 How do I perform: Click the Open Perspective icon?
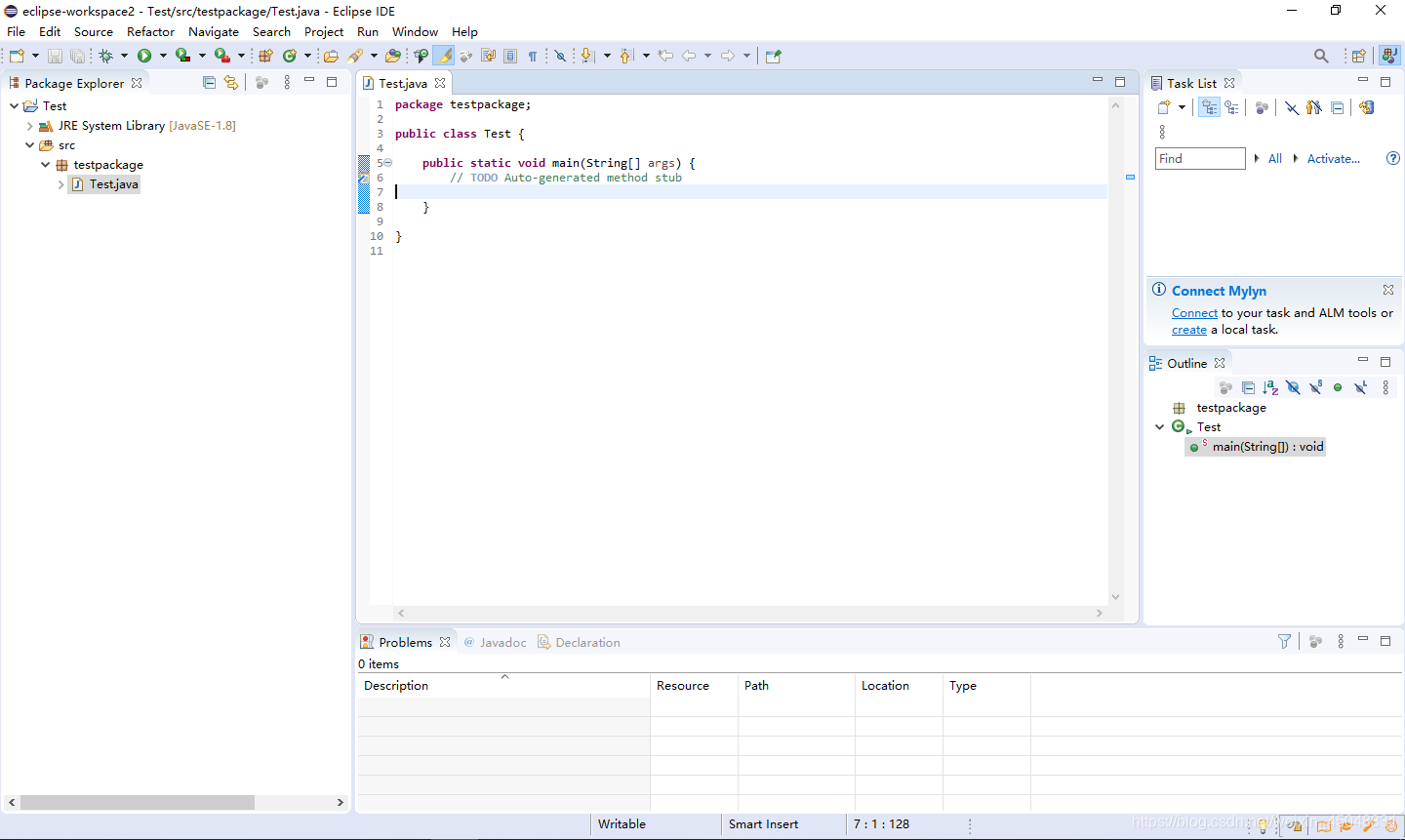1358,56
